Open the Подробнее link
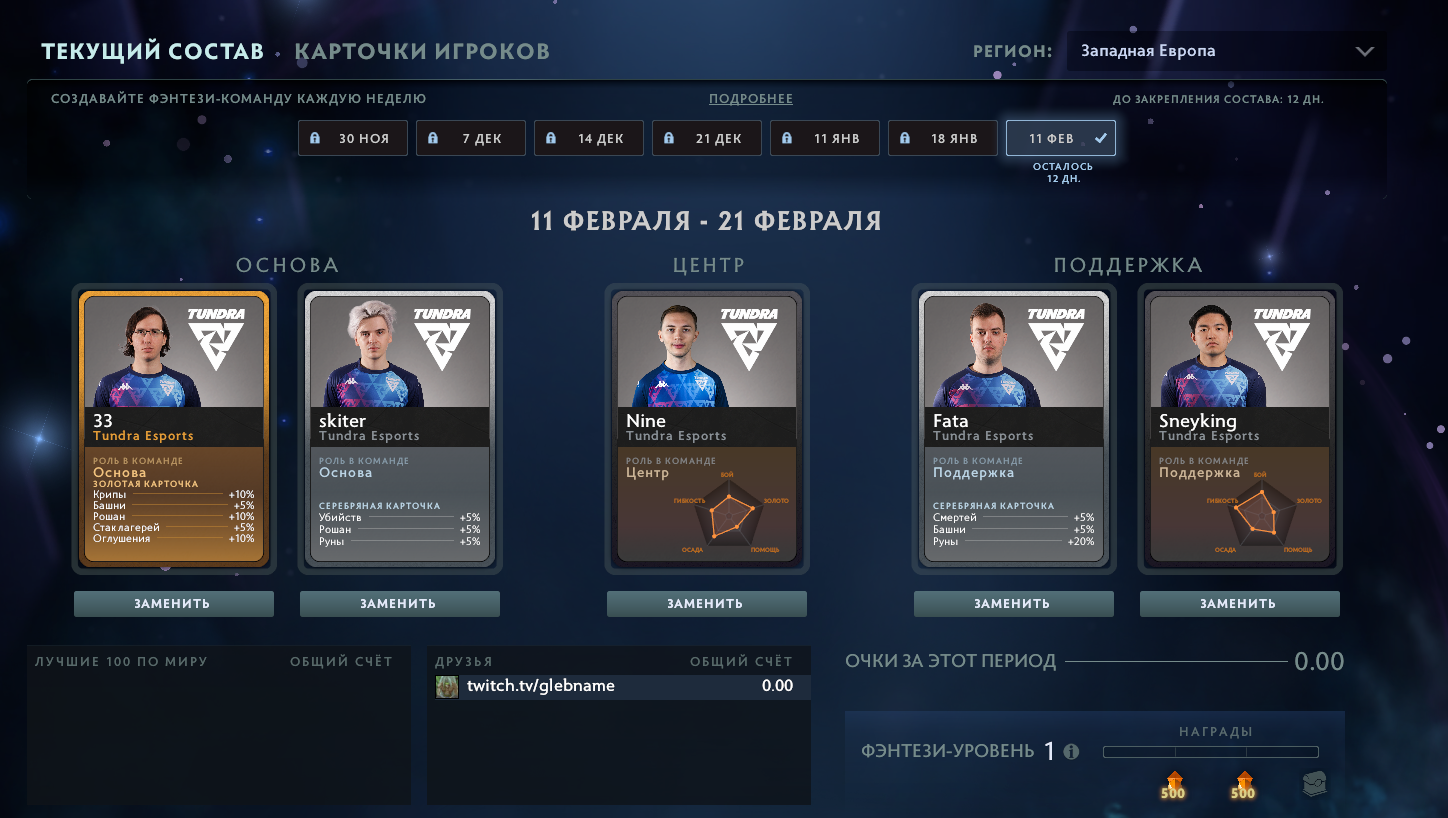 coord(751,99)
